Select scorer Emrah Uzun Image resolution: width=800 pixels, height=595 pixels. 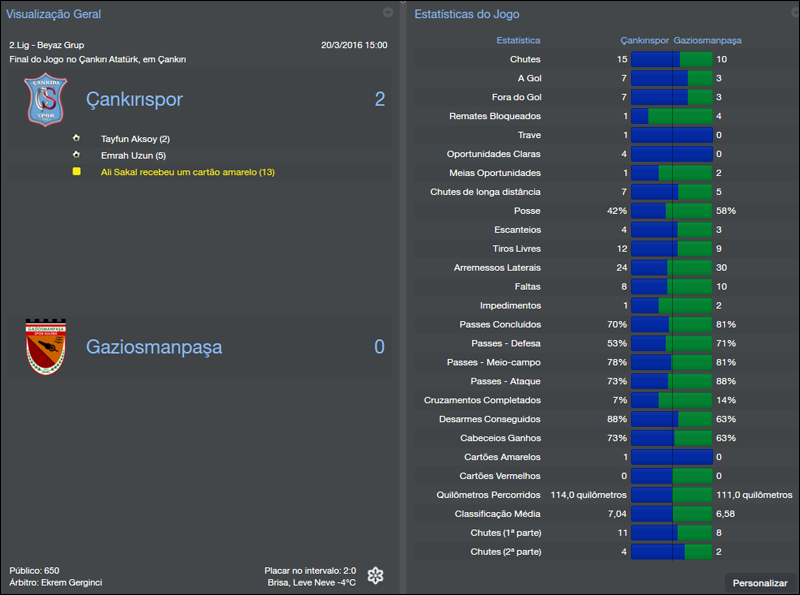tap(133, 156)
